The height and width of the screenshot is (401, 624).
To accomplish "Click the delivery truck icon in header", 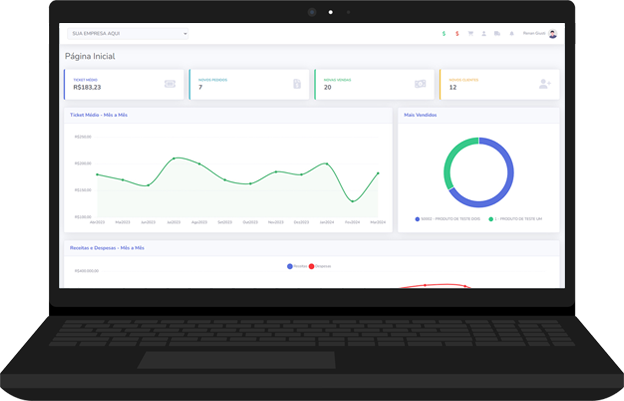I will point(497,33).
